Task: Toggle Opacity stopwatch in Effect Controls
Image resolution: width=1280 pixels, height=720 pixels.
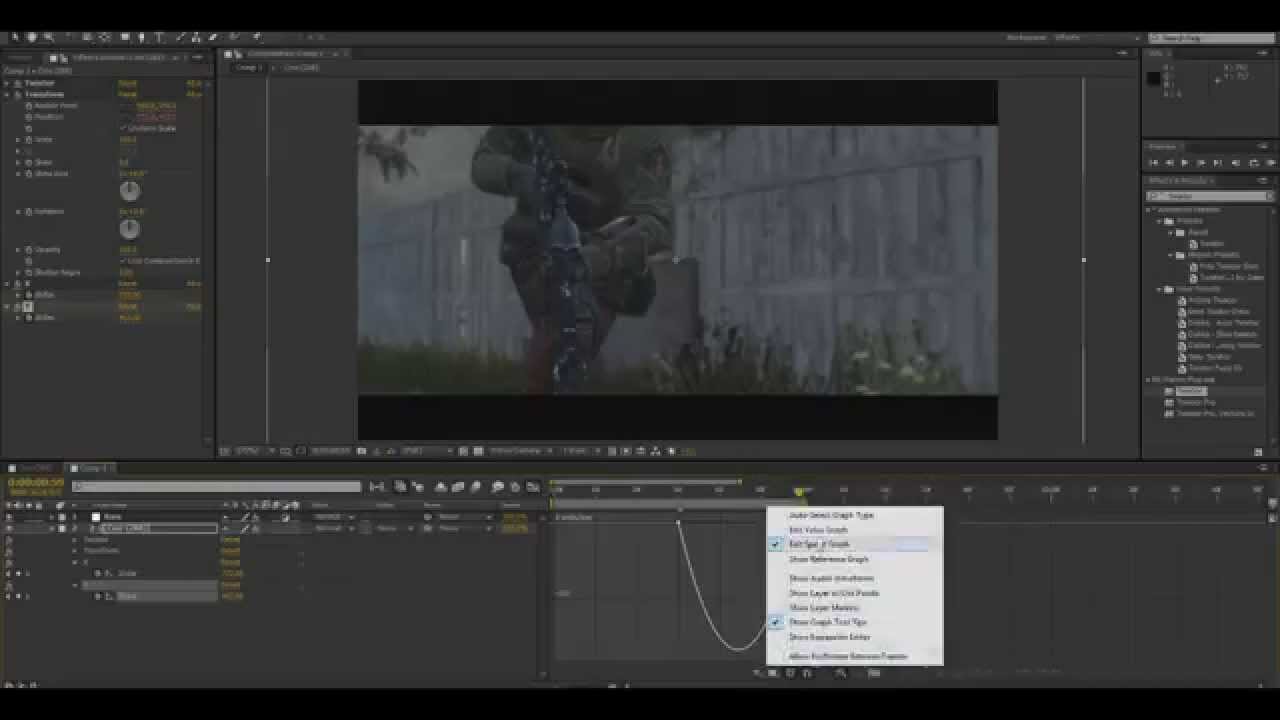Action: [x=29, y=250]
